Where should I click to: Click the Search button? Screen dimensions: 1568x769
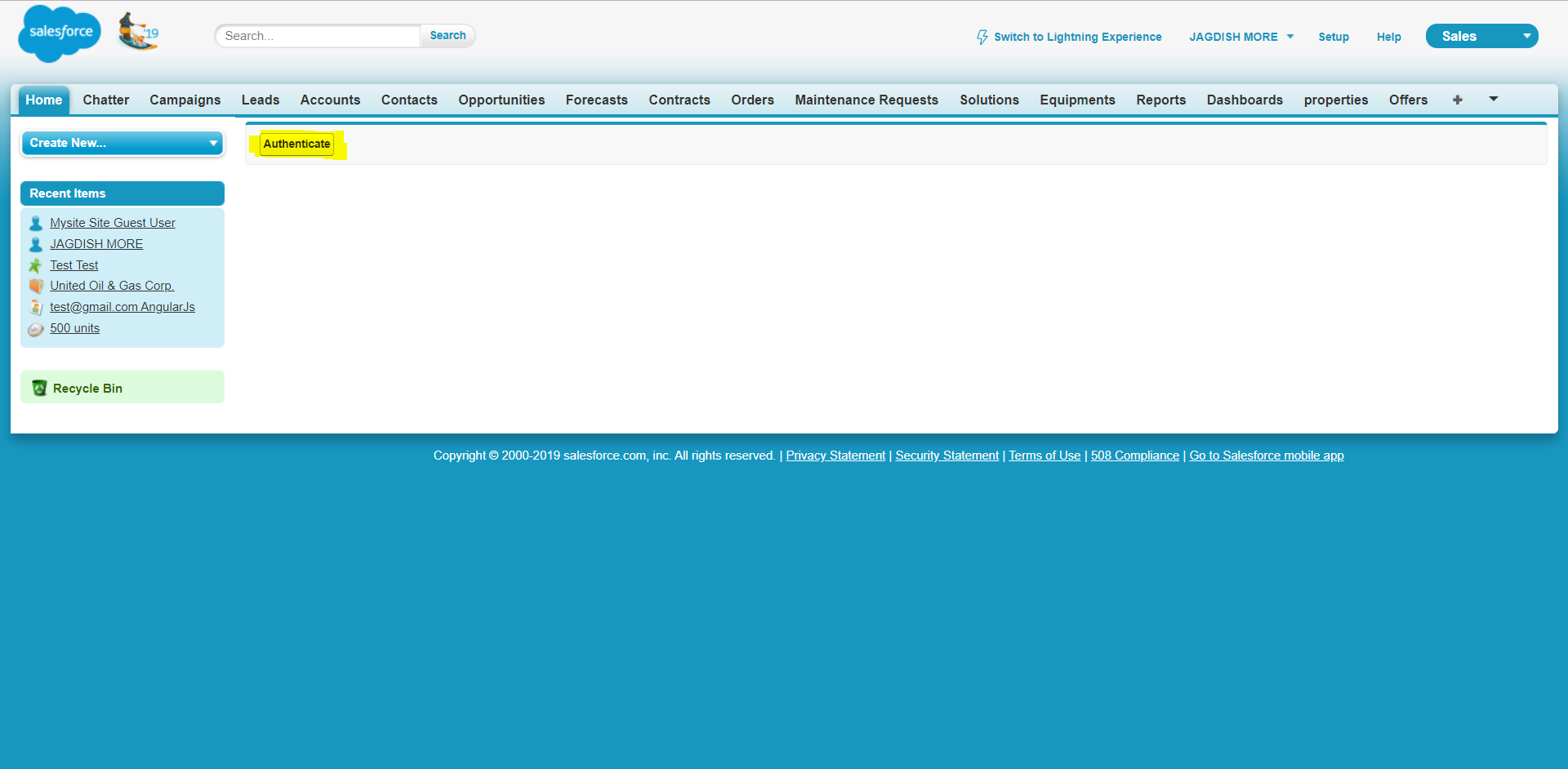point(448,36)
